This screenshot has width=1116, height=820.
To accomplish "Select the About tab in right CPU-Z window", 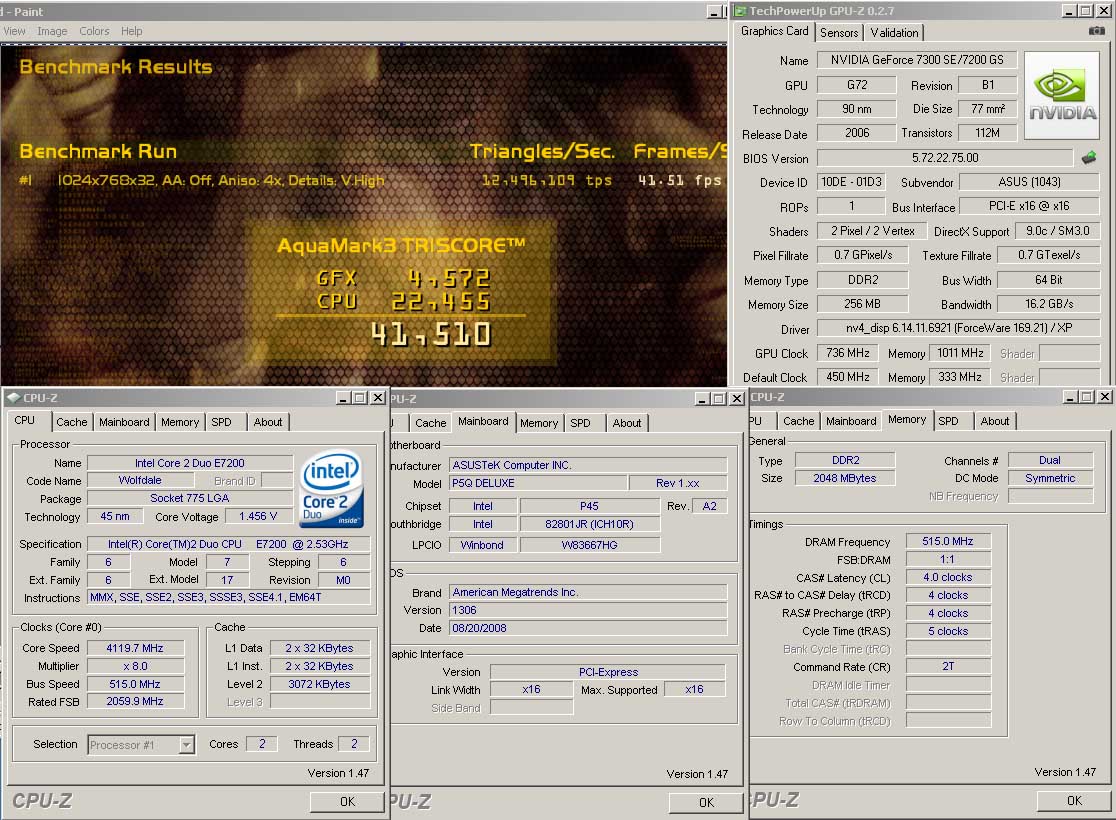I will [x=994, y=421].
